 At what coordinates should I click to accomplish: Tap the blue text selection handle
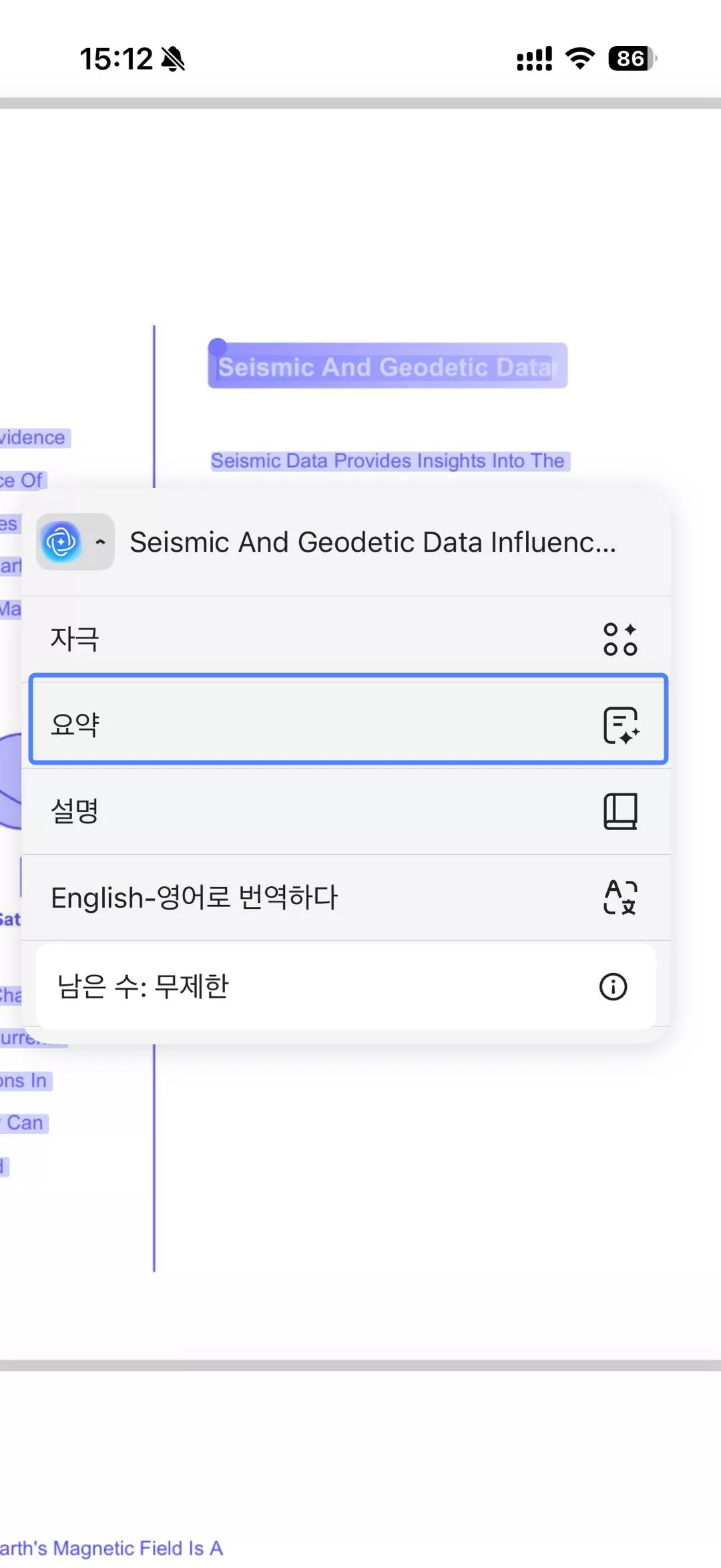click(x=219, y=345)
